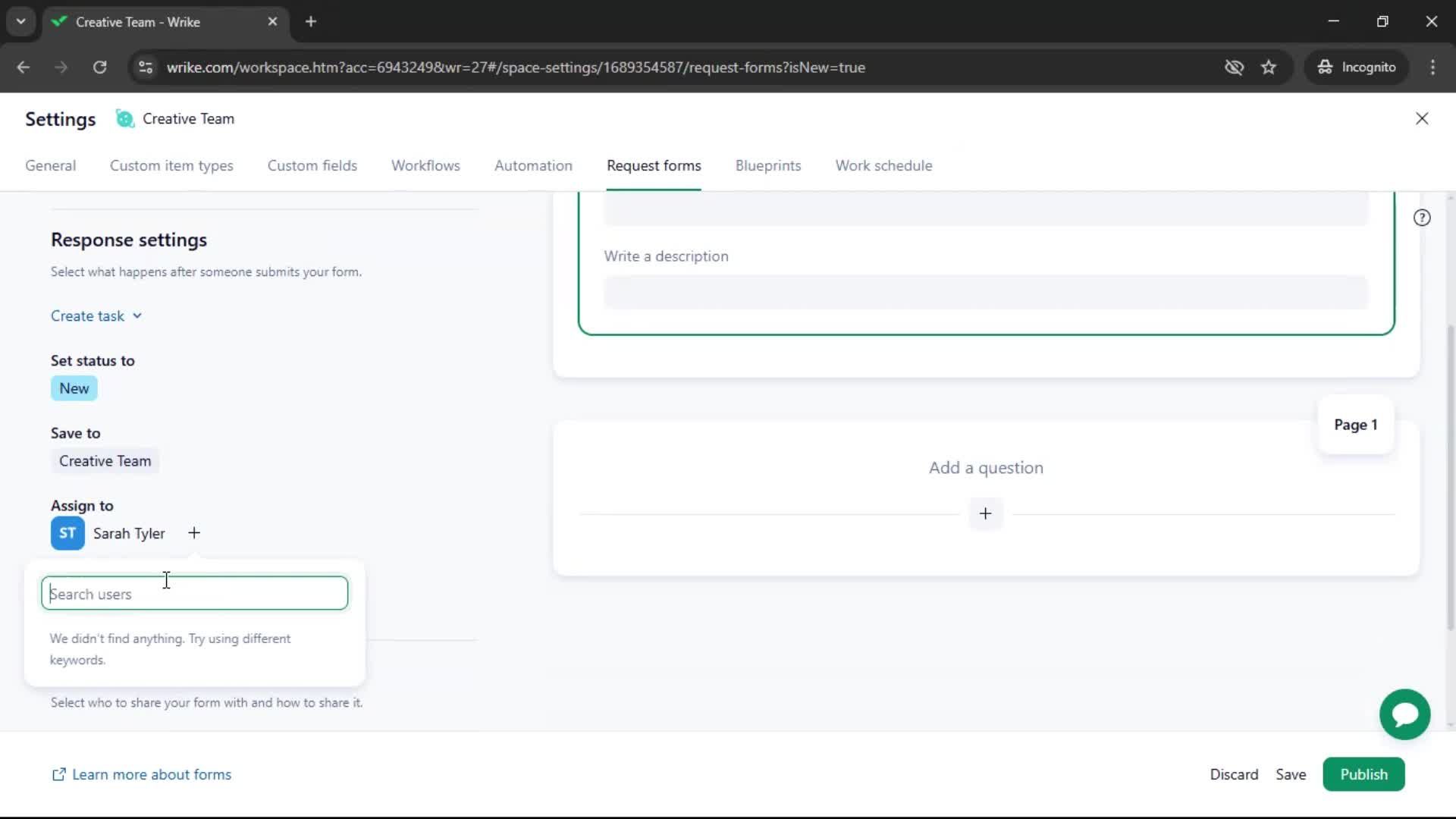The height and width of the screenshot is (819, 1456).
Task: Select the Request forms tab
Action: click(654, 165)
